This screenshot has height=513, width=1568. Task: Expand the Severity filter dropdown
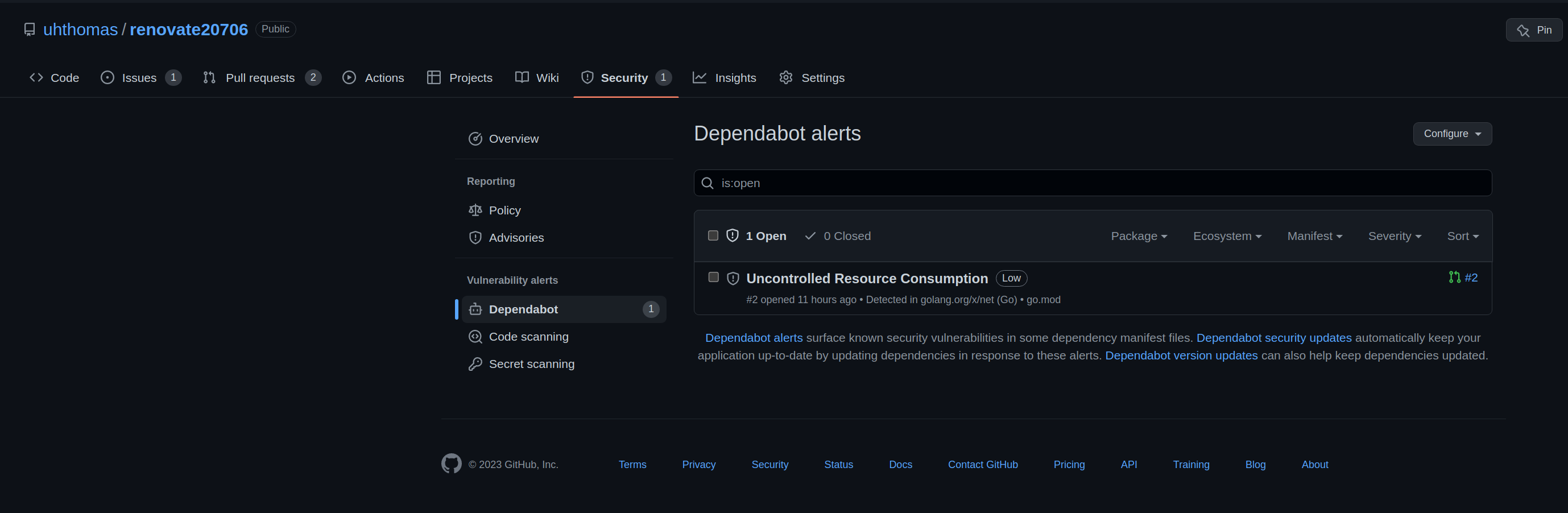coord(1394,236)
